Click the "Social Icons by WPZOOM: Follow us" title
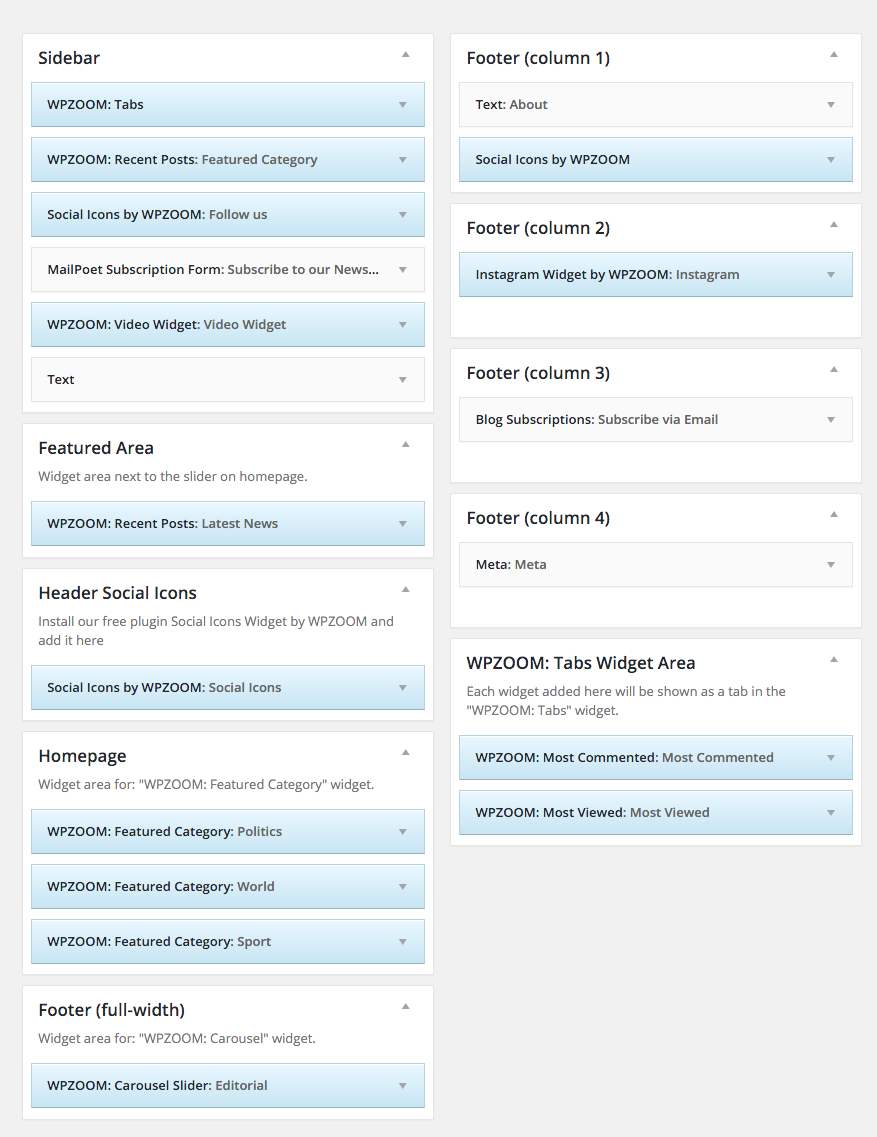The width and height of the screenshot is (877, 1137). point(157,215)
